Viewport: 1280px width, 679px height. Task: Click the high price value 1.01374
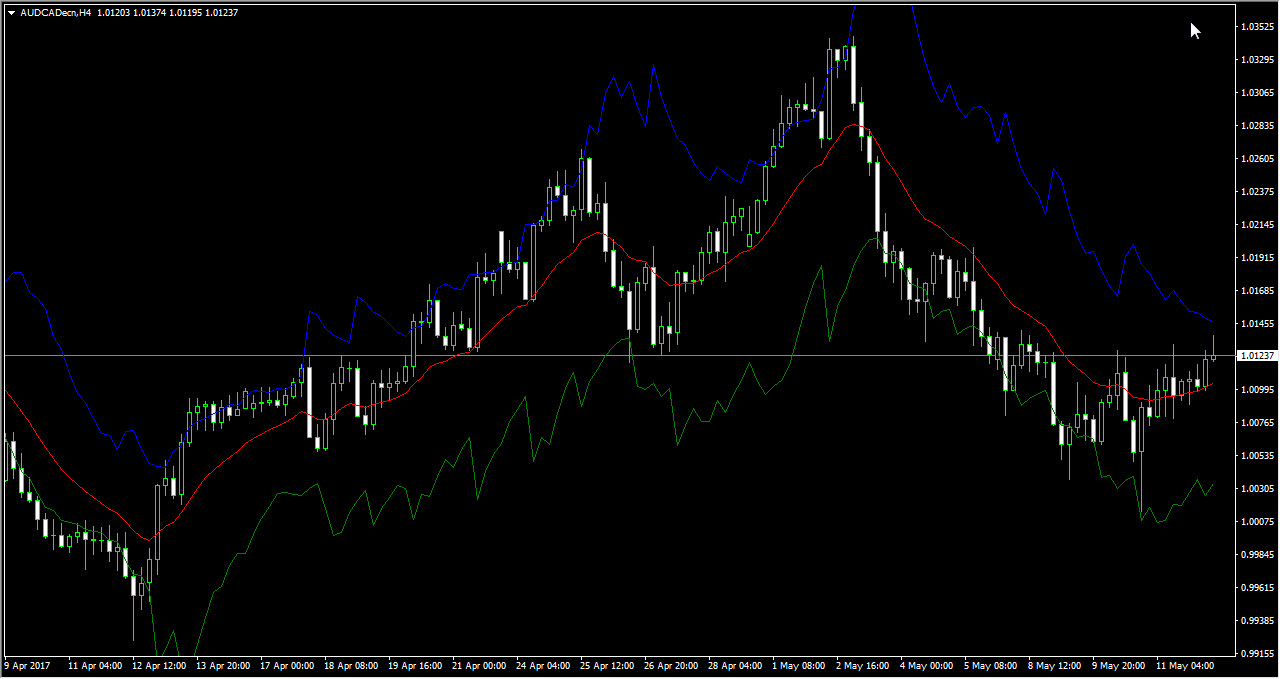(x=150, y=12)
